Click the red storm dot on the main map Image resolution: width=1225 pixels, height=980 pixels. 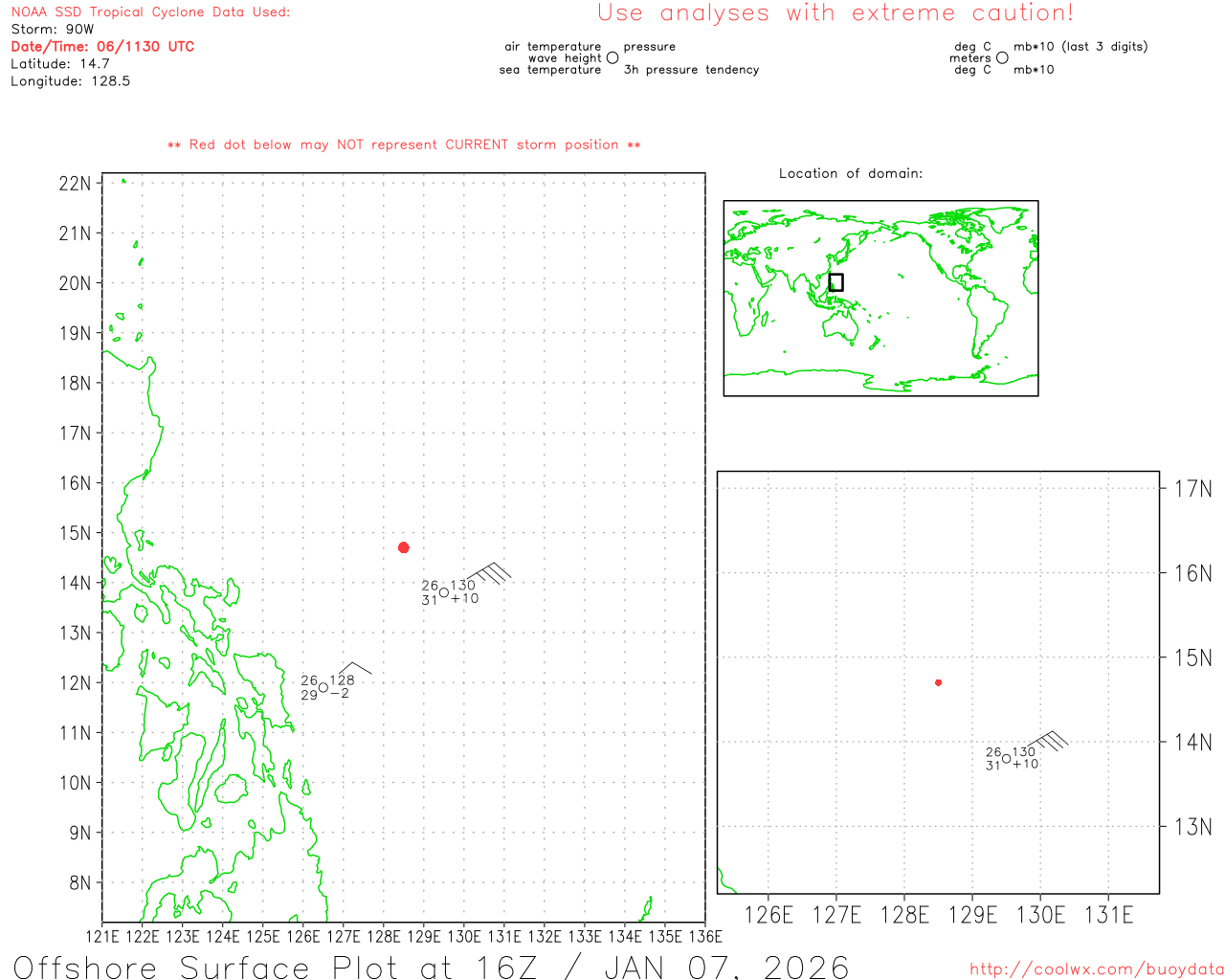pos(404,547)
